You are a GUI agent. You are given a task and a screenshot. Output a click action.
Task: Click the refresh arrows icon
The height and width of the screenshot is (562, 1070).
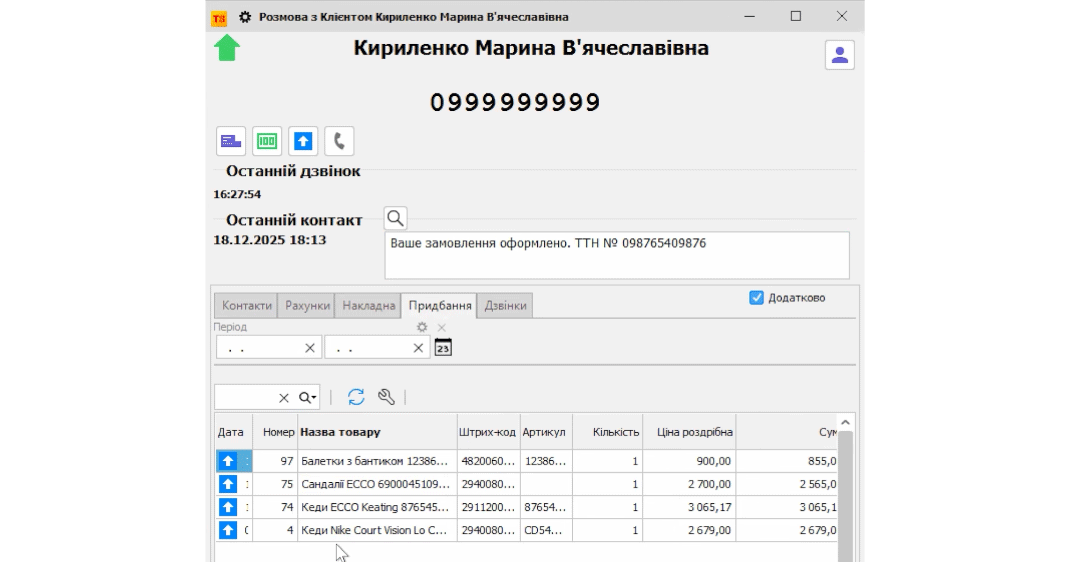pos(356,397)
